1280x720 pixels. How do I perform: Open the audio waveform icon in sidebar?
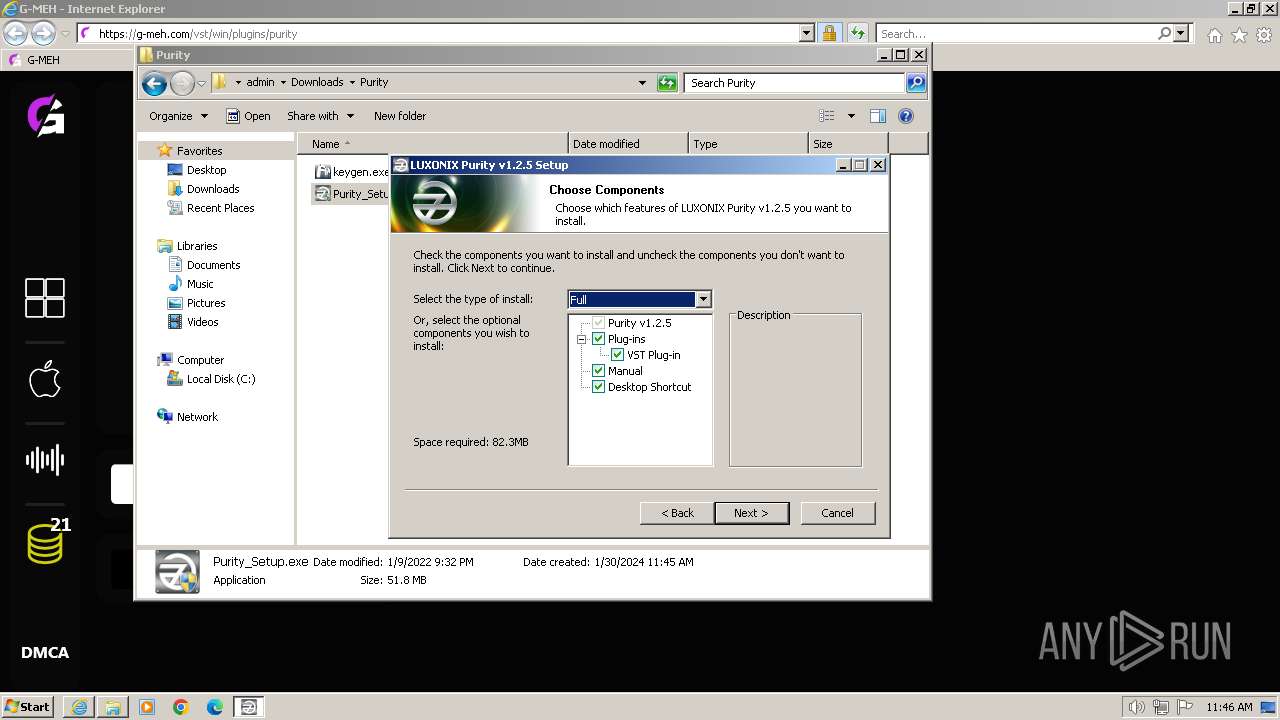click(45, 460)
